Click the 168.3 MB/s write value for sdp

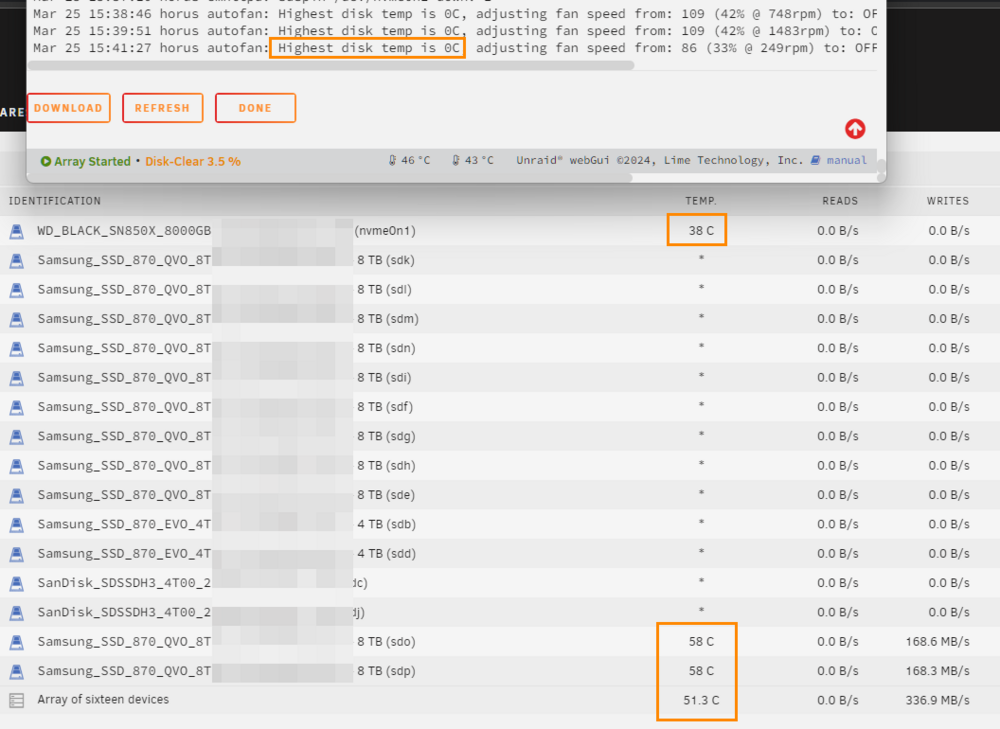(x=938, y=671)
